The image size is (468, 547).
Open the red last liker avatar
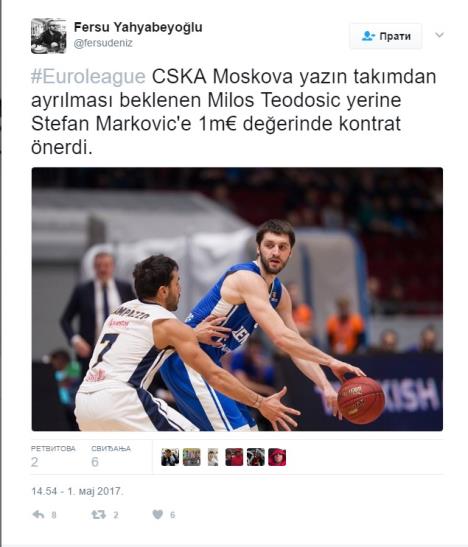(x=277, y=457)
